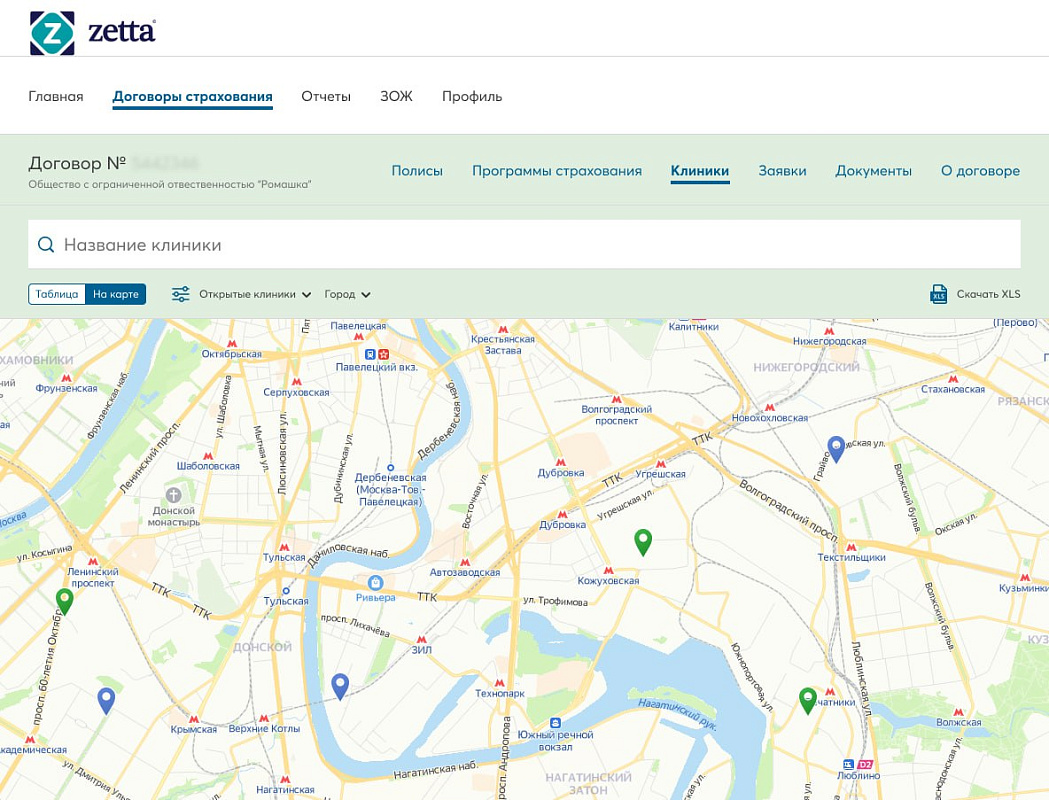The image size is (1049, 800).
Task: Open the Город dropdown filter
Action: (347, 294)
